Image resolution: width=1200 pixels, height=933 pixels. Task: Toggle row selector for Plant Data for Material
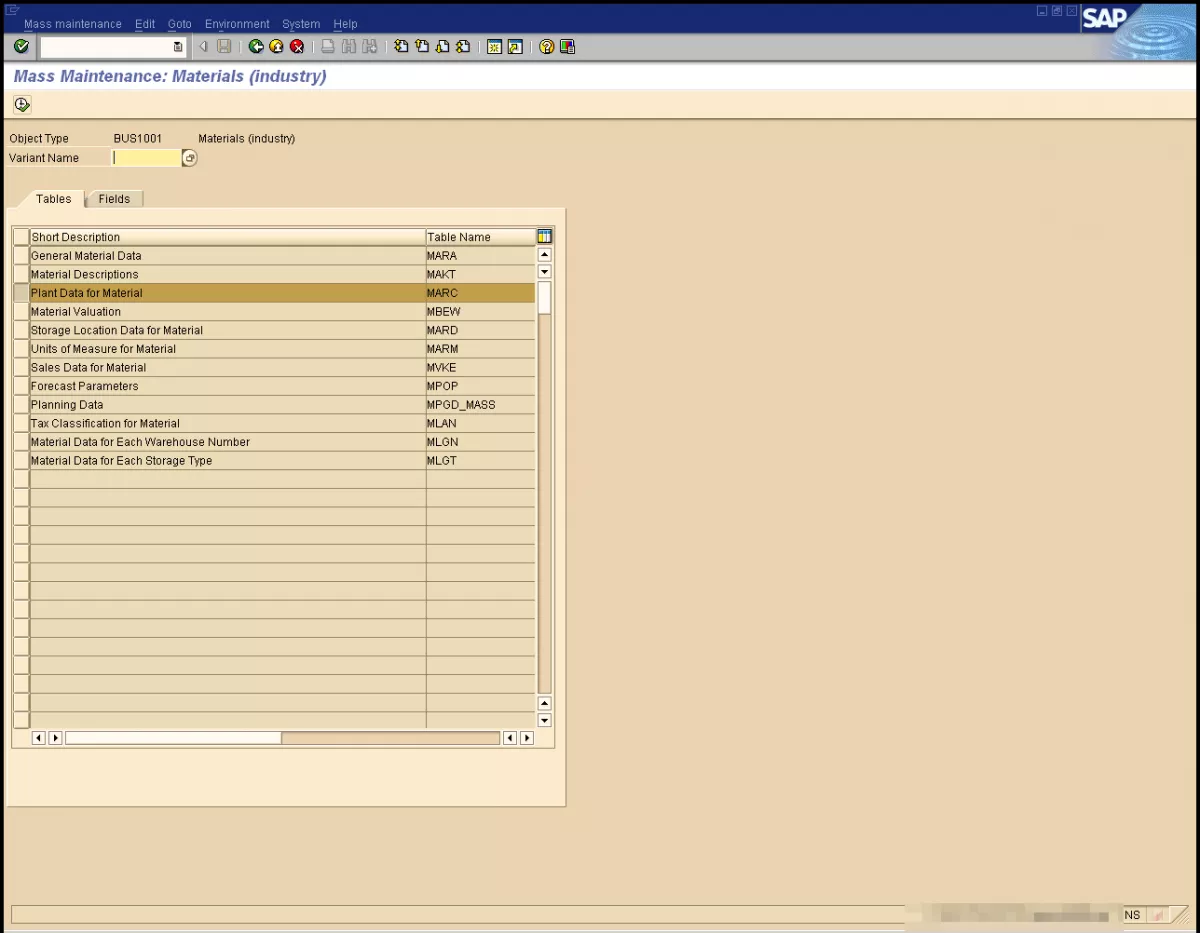coord(21,293)
